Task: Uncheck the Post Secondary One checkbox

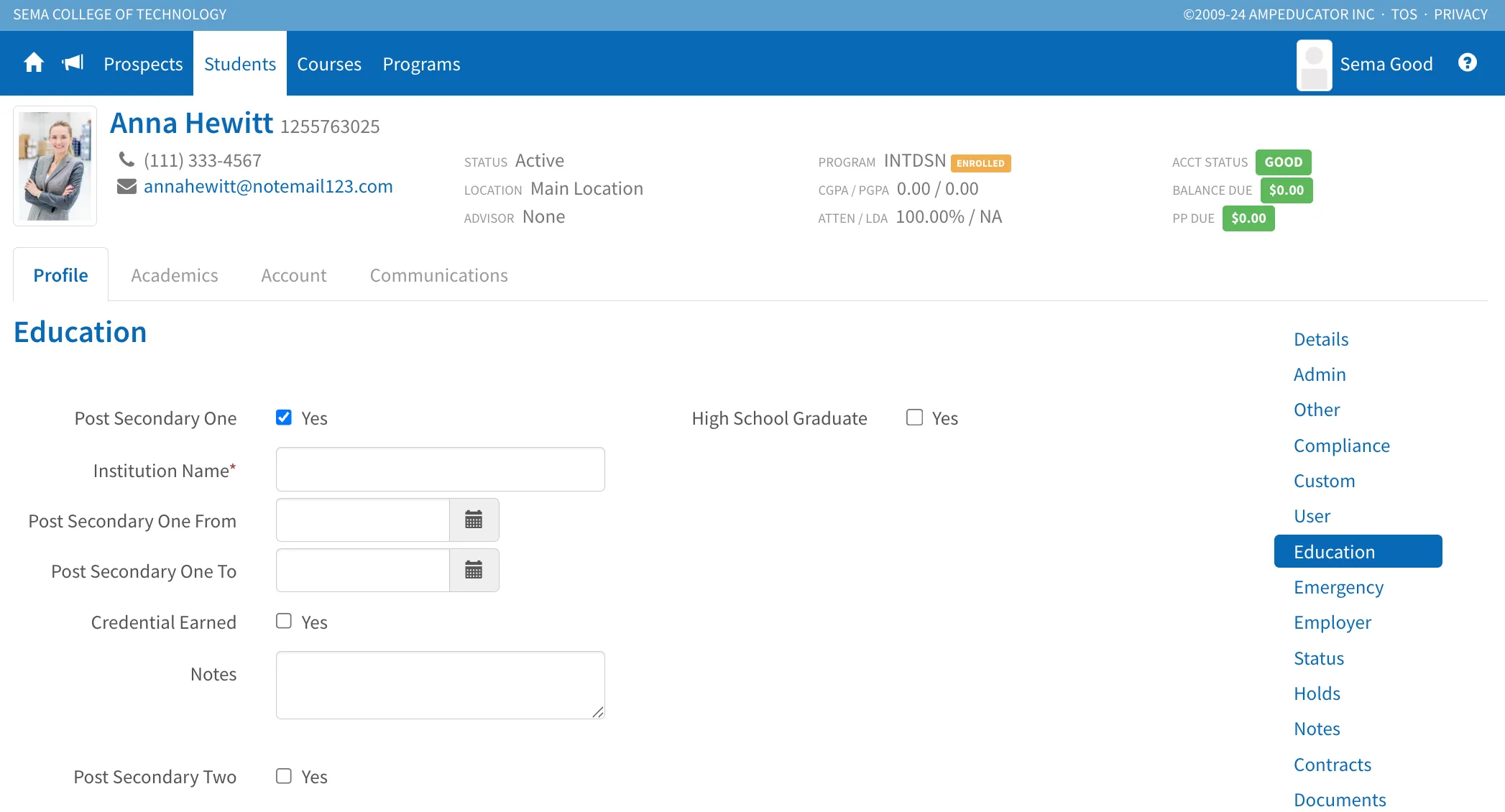Action: [284, 417]
